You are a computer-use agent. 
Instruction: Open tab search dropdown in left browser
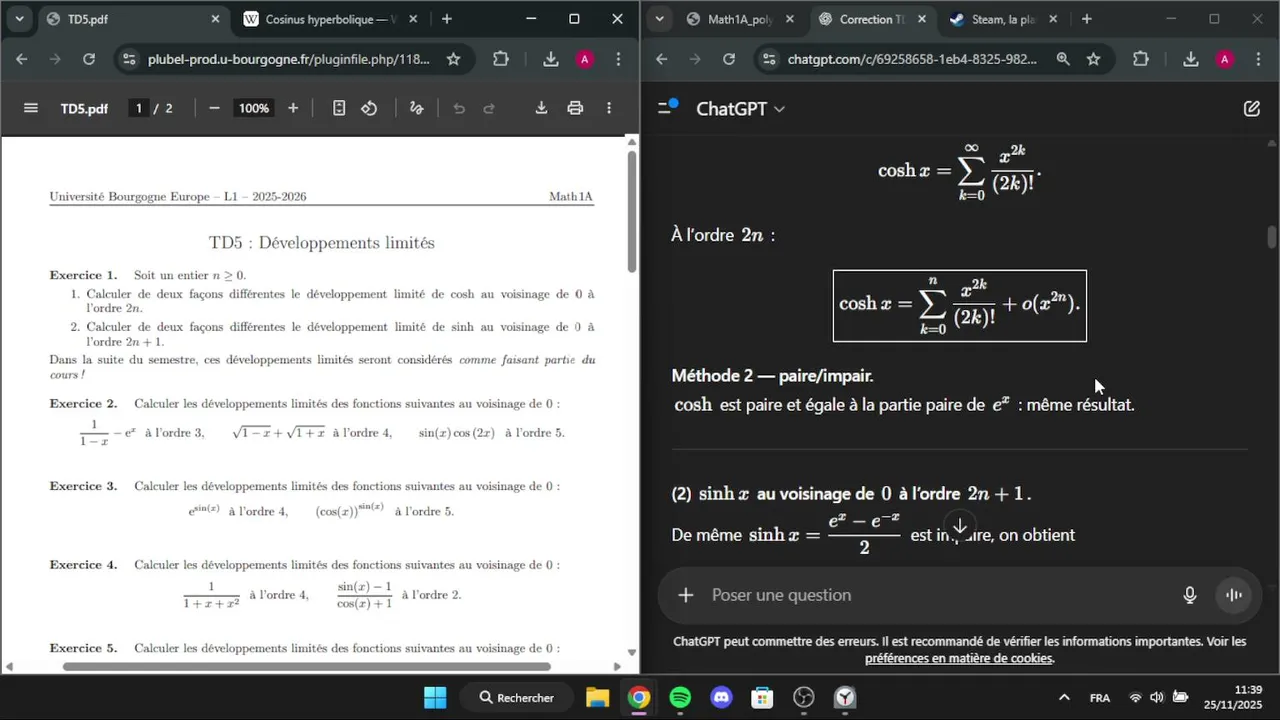(x=19, y=19)
